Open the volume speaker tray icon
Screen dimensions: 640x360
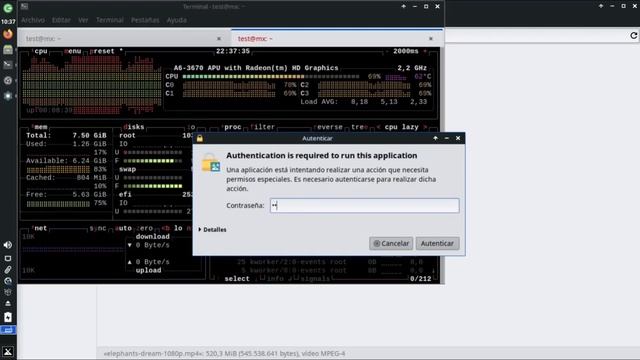8,245
